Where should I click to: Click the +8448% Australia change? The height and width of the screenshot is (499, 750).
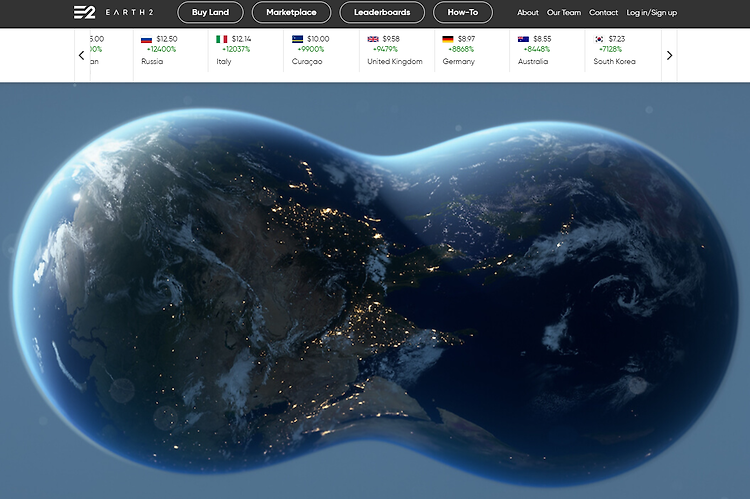click(x=537, y=49)
